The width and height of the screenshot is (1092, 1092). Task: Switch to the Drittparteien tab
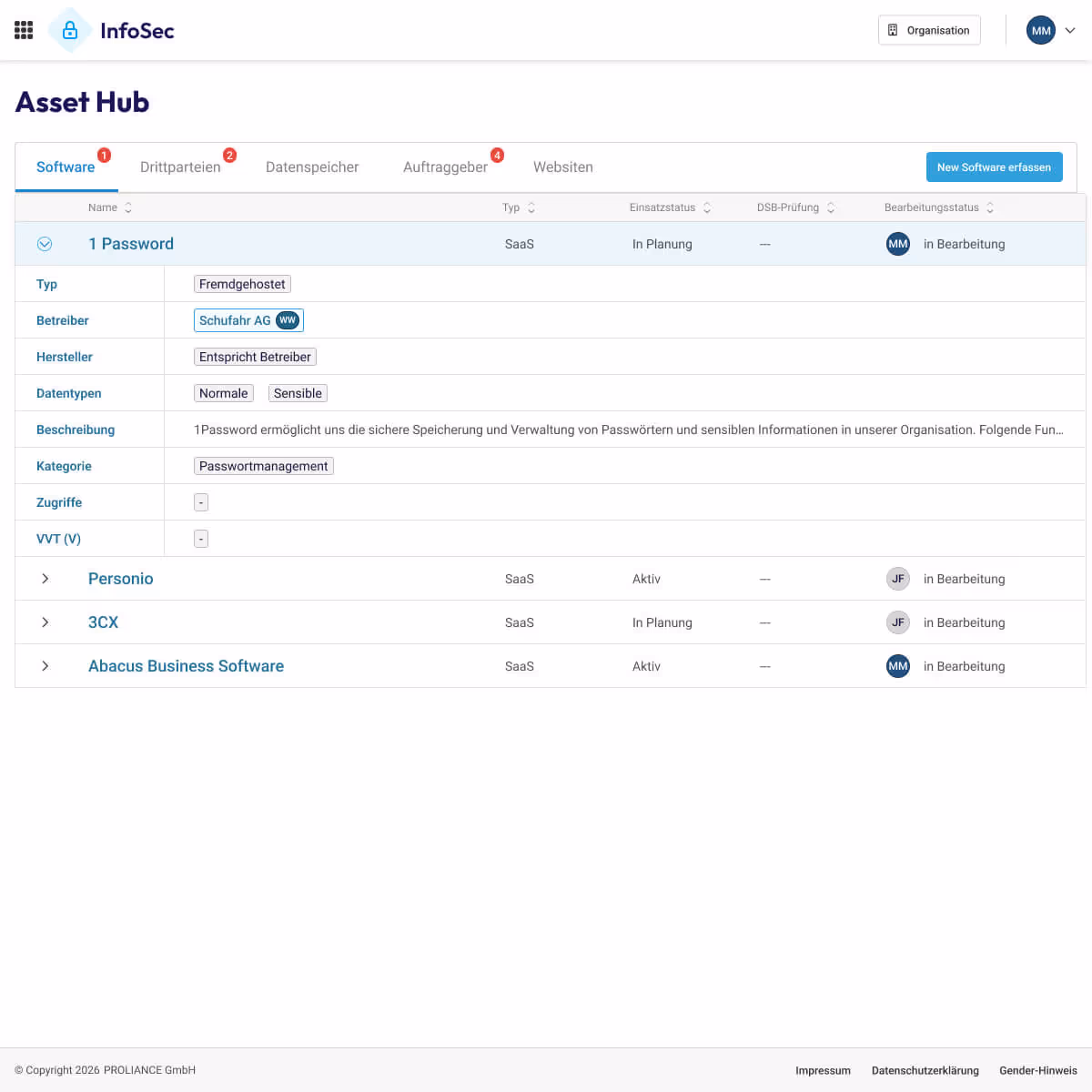(180, 167)
